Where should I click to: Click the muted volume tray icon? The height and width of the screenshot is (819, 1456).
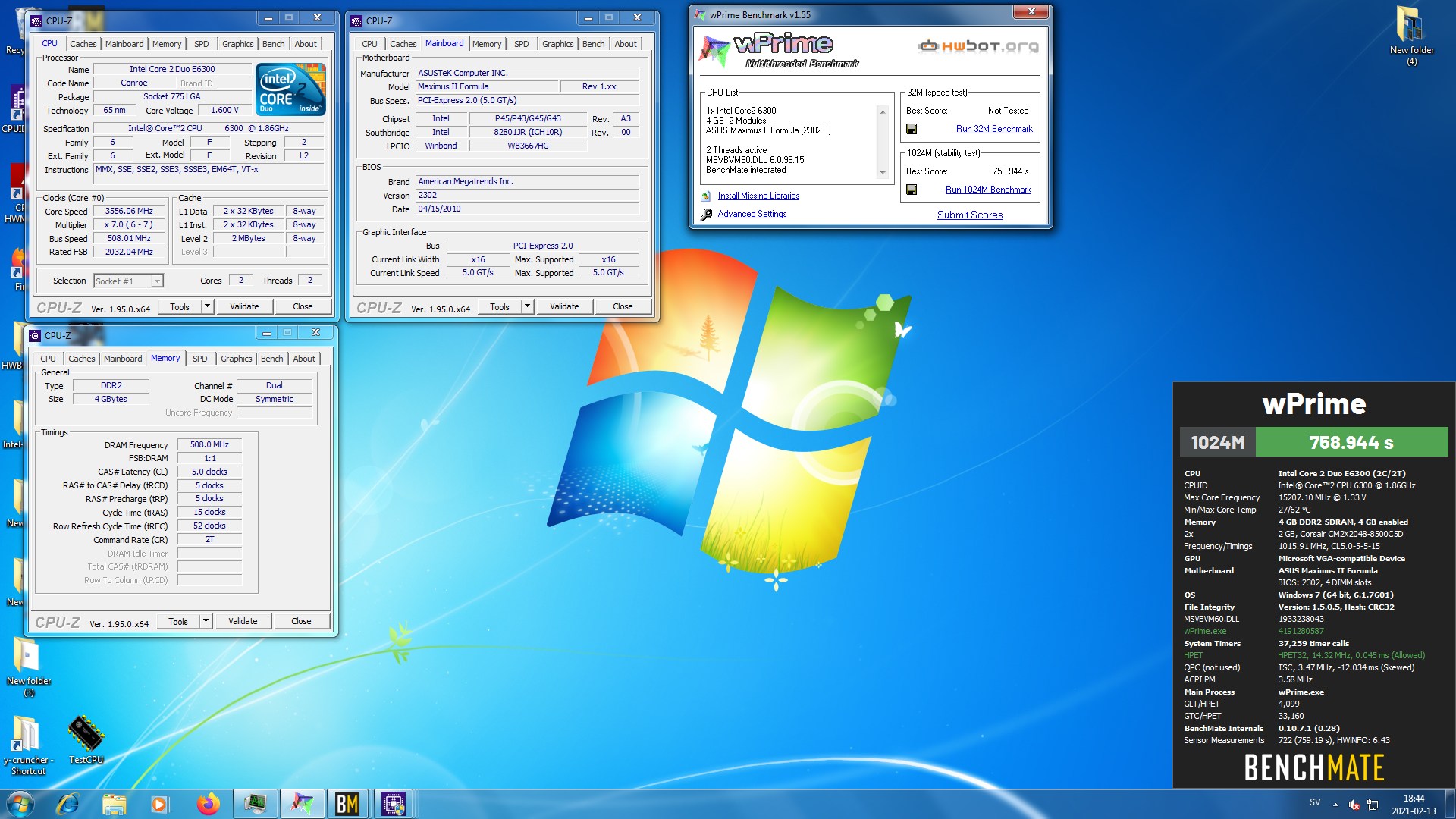tap(1354, 805)
